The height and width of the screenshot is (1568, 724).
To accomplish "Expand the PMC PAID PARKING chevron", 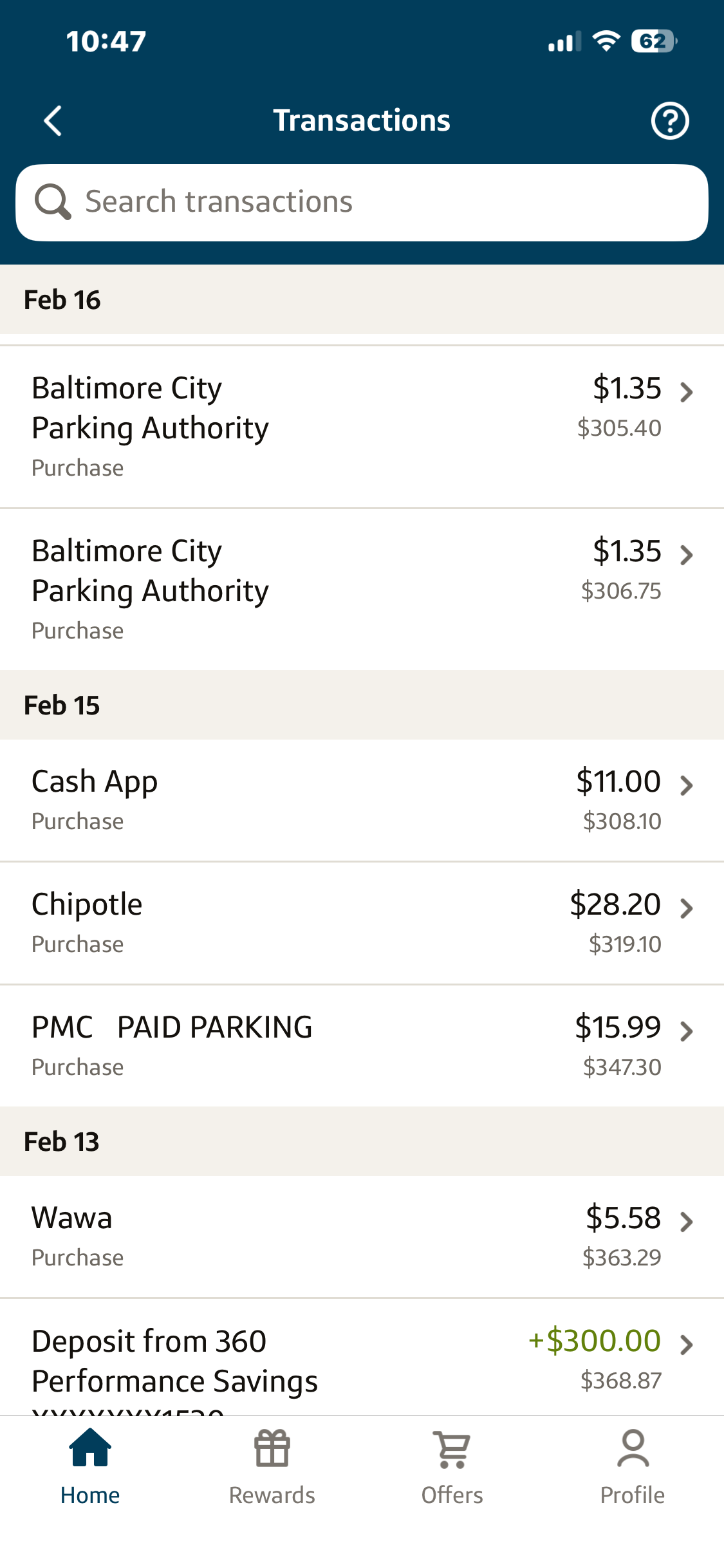I will coord(687,1031).
